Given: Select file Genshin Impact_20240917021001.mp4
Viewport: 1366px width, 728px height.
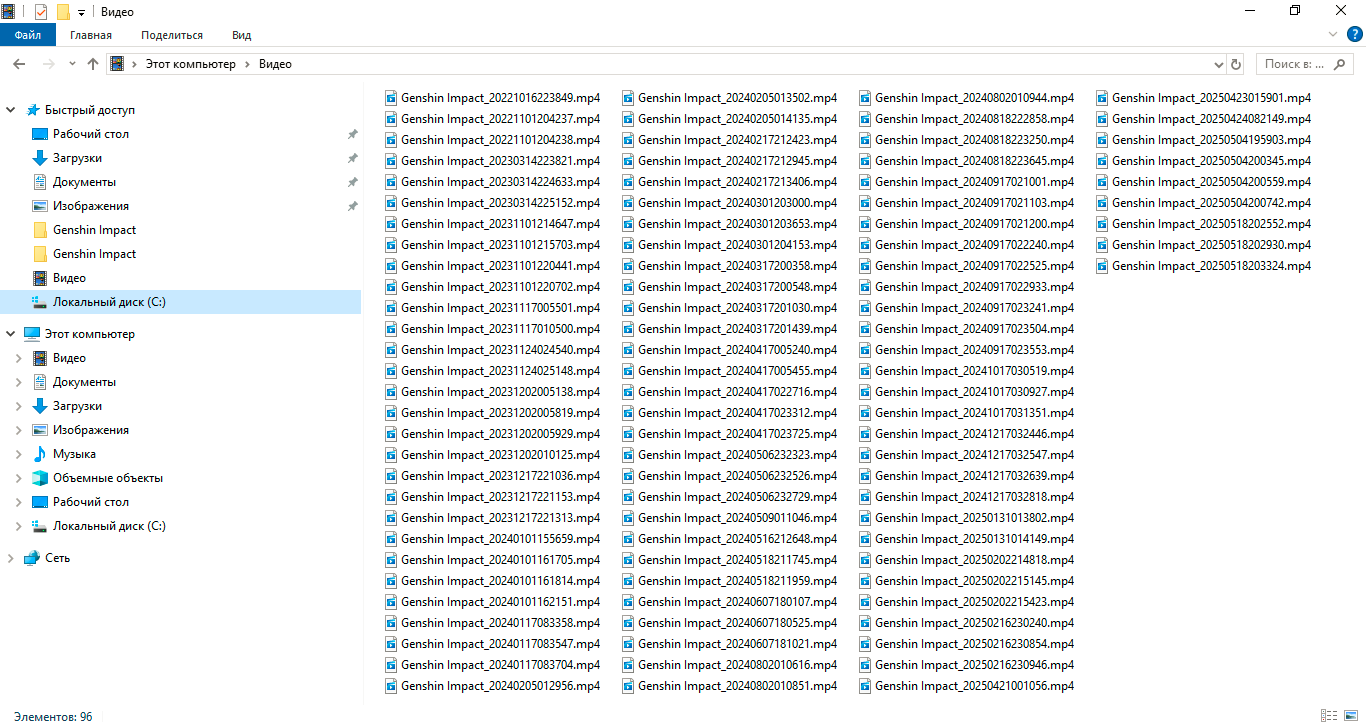Looking at the screenshot, I should [x=974, y=182].
